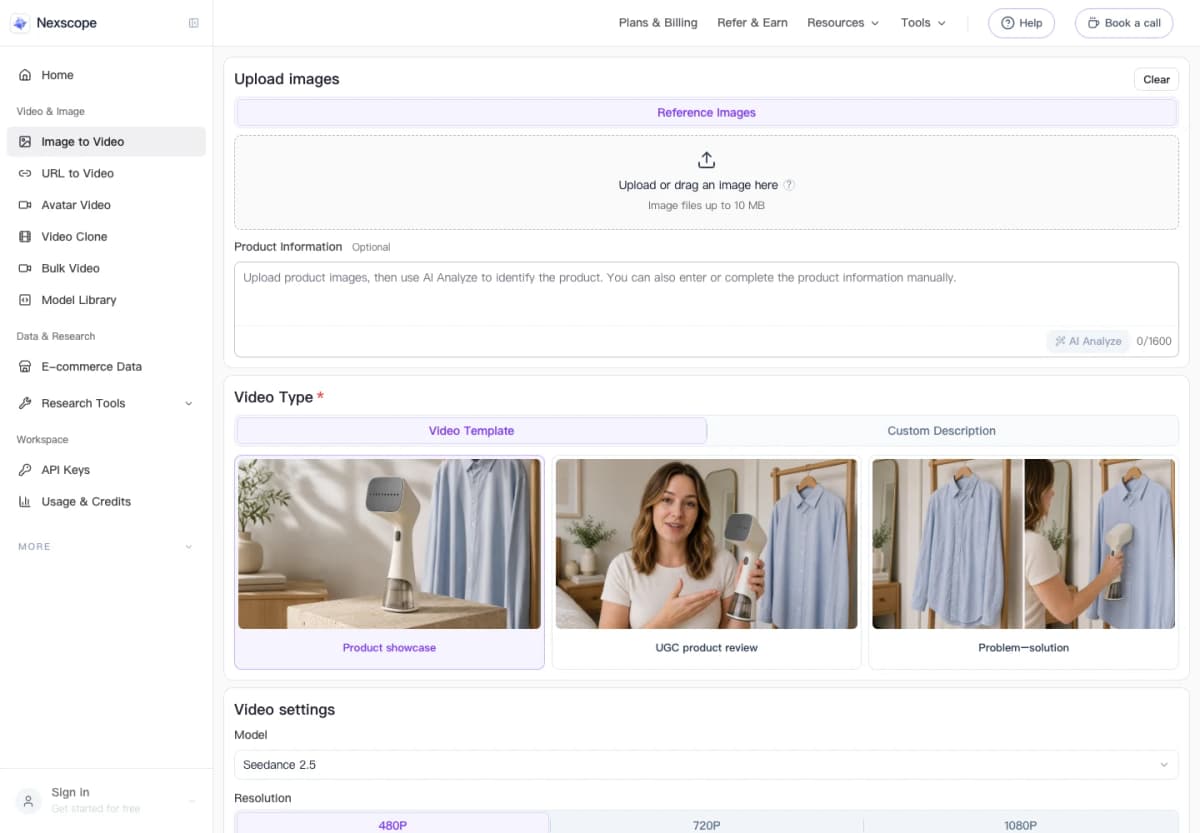Viewport: 1200px width, 833px height.
Task: Click the Nexscope brand name
Action: click(66, 23)
